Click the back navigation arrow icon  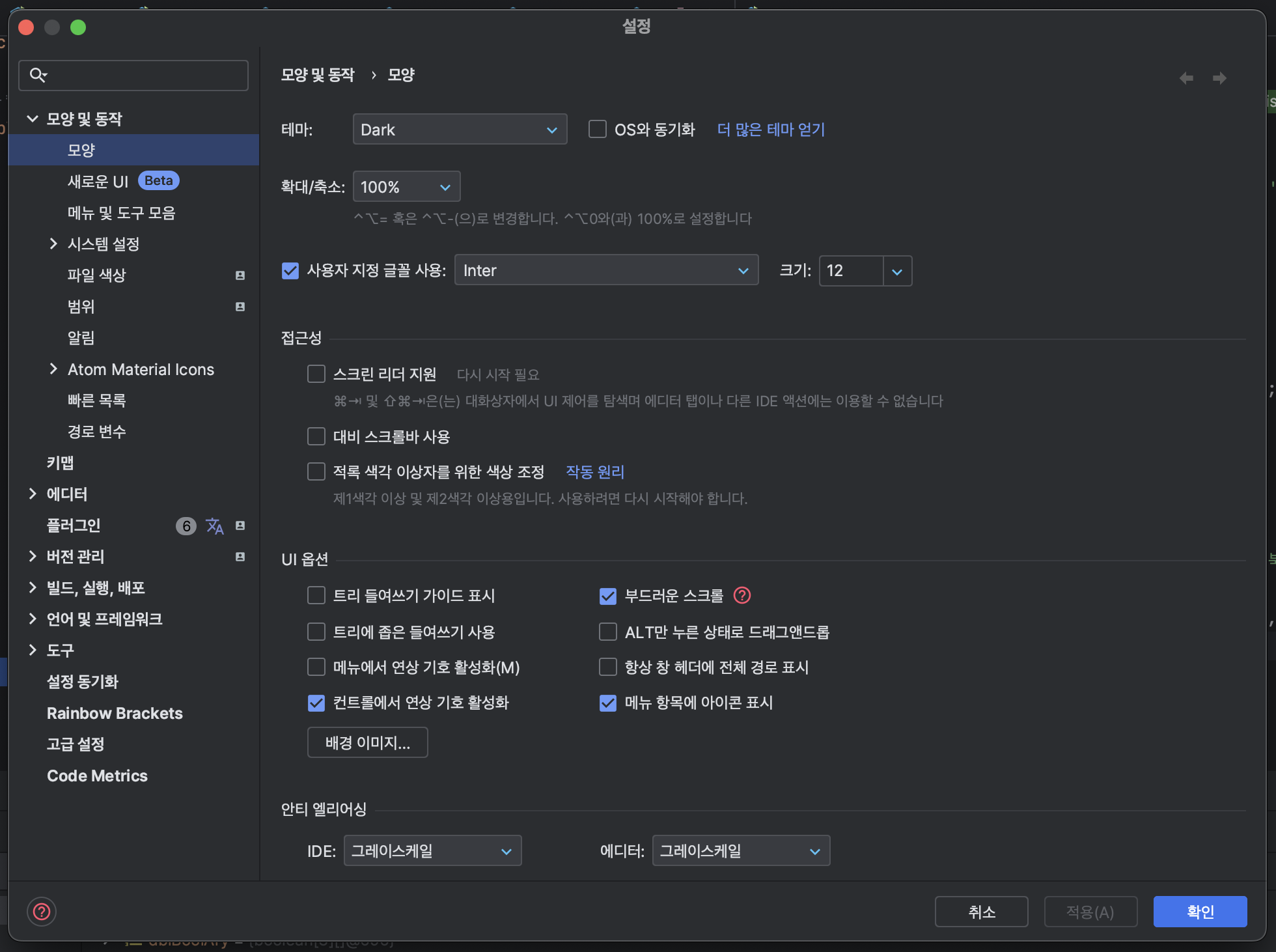(1186, 78)
